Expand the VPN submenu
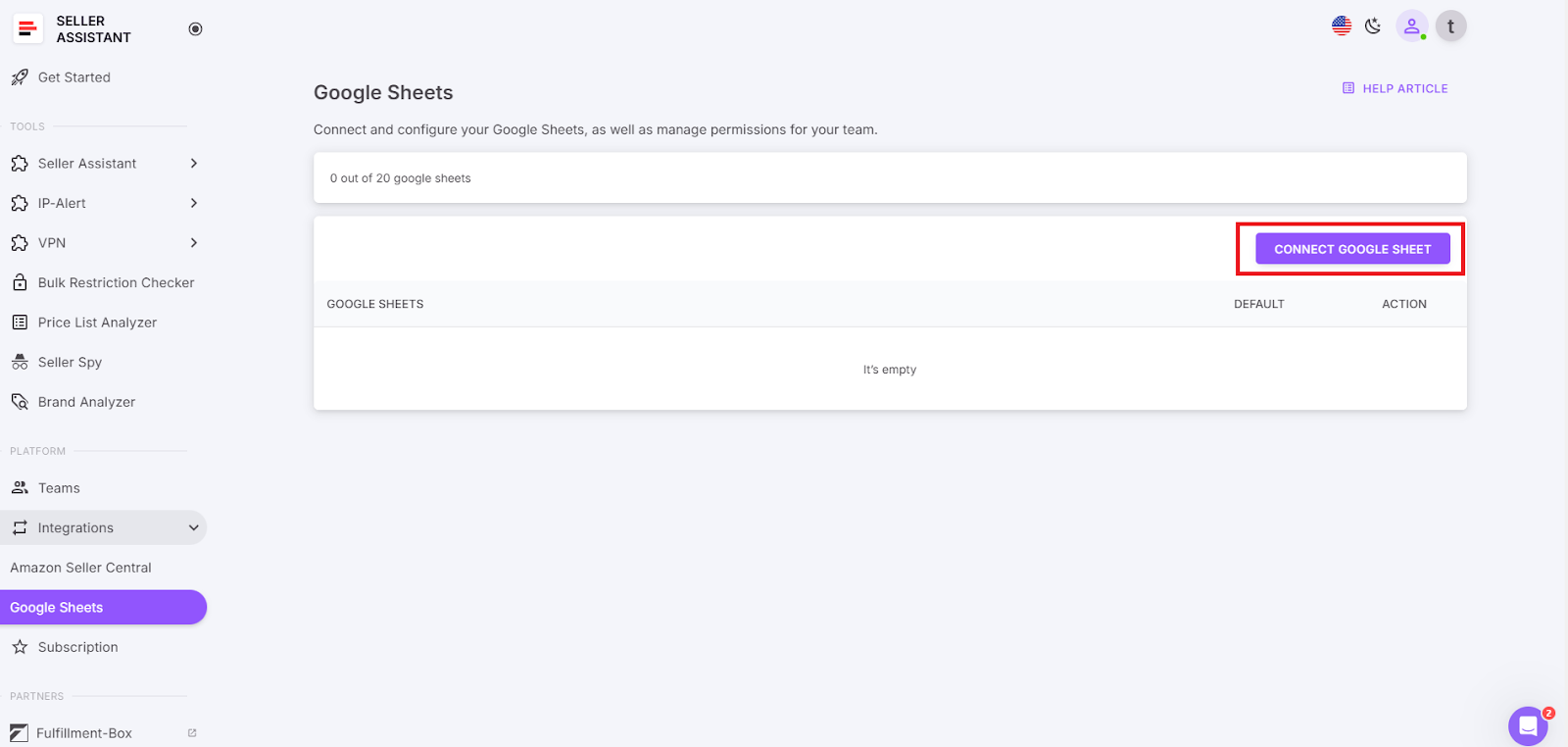 (x=193, y=243)
